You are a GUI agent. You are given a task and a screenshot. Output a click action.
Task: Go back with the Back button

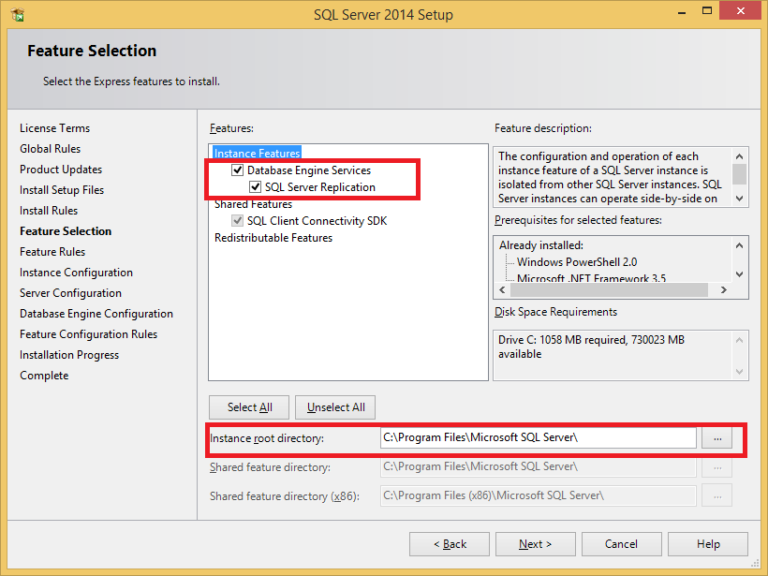(450, 544)
